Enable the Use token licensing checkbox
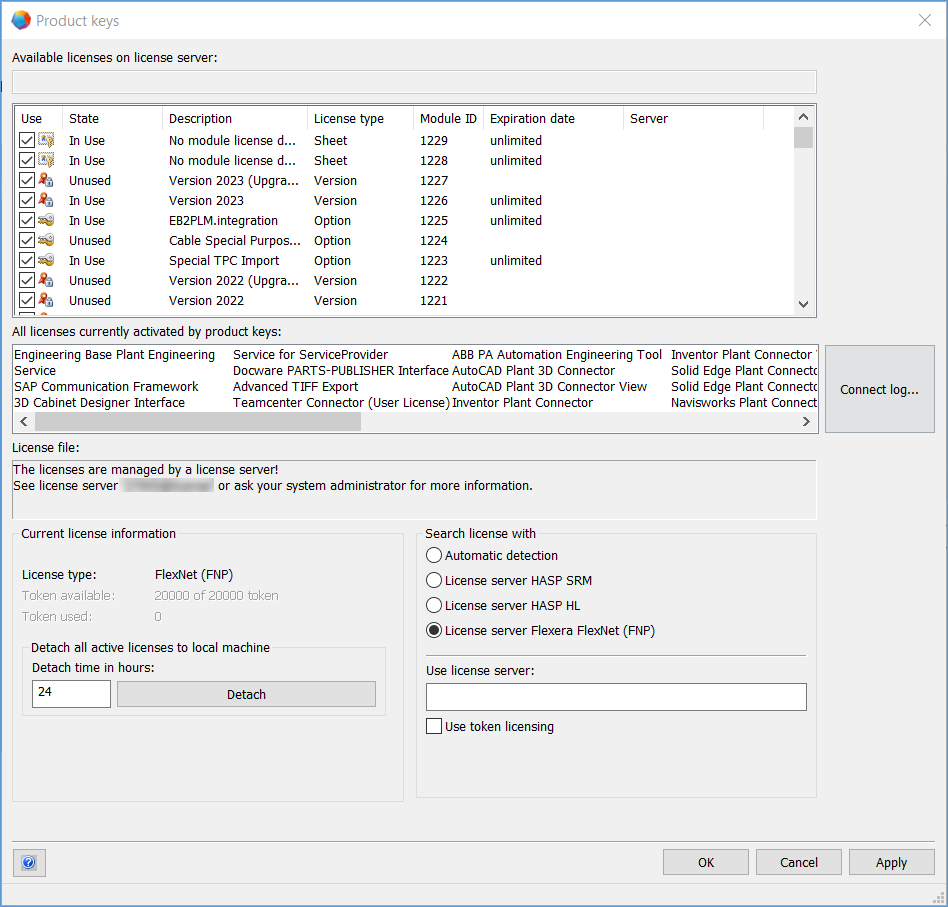 click(434, 727)
